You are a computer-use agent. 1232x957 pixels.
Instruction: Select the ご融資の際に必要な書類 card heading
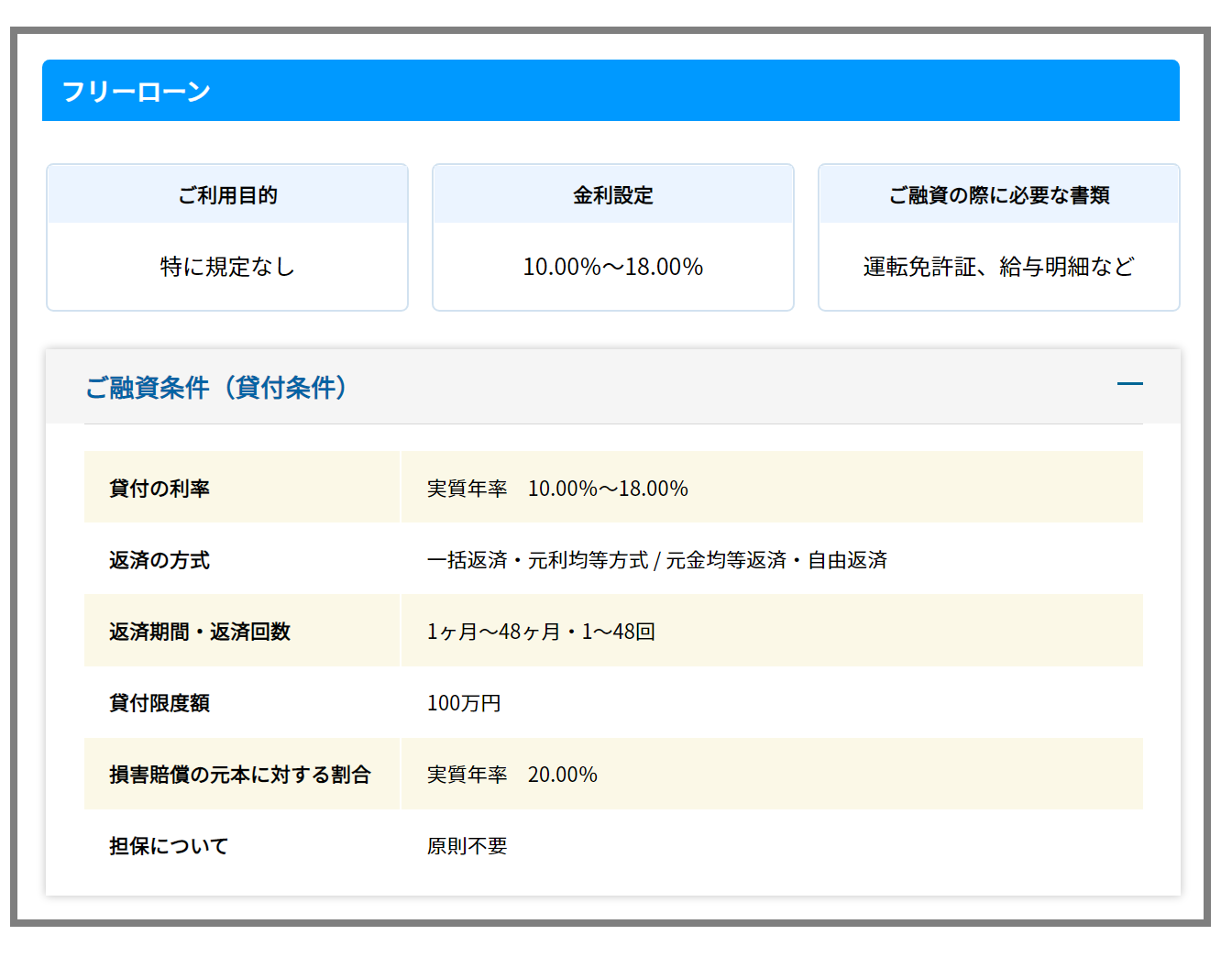[x=998, y=195]
